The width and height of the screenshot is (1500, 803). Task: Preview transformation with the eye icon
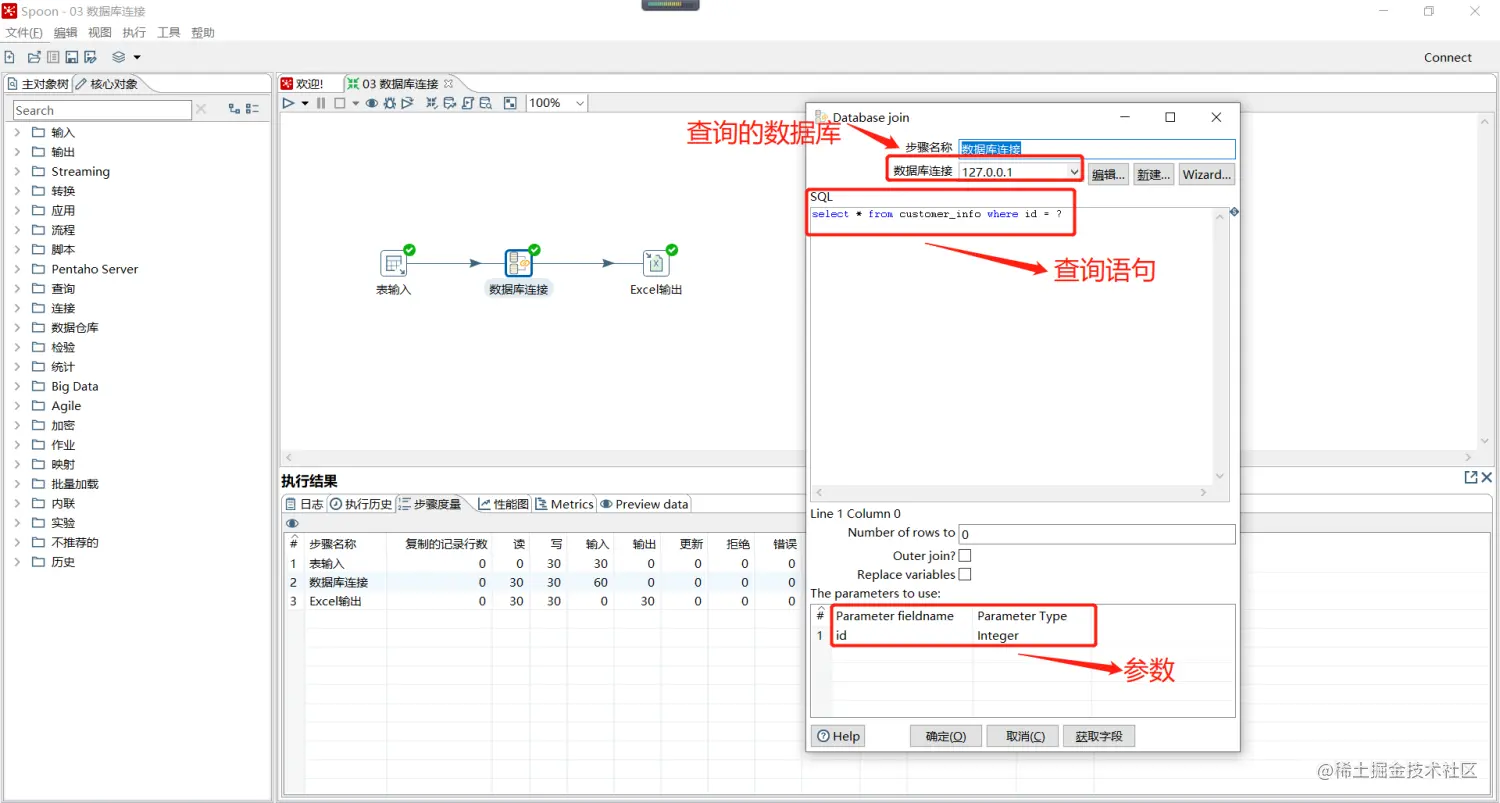tap(372, 103)
